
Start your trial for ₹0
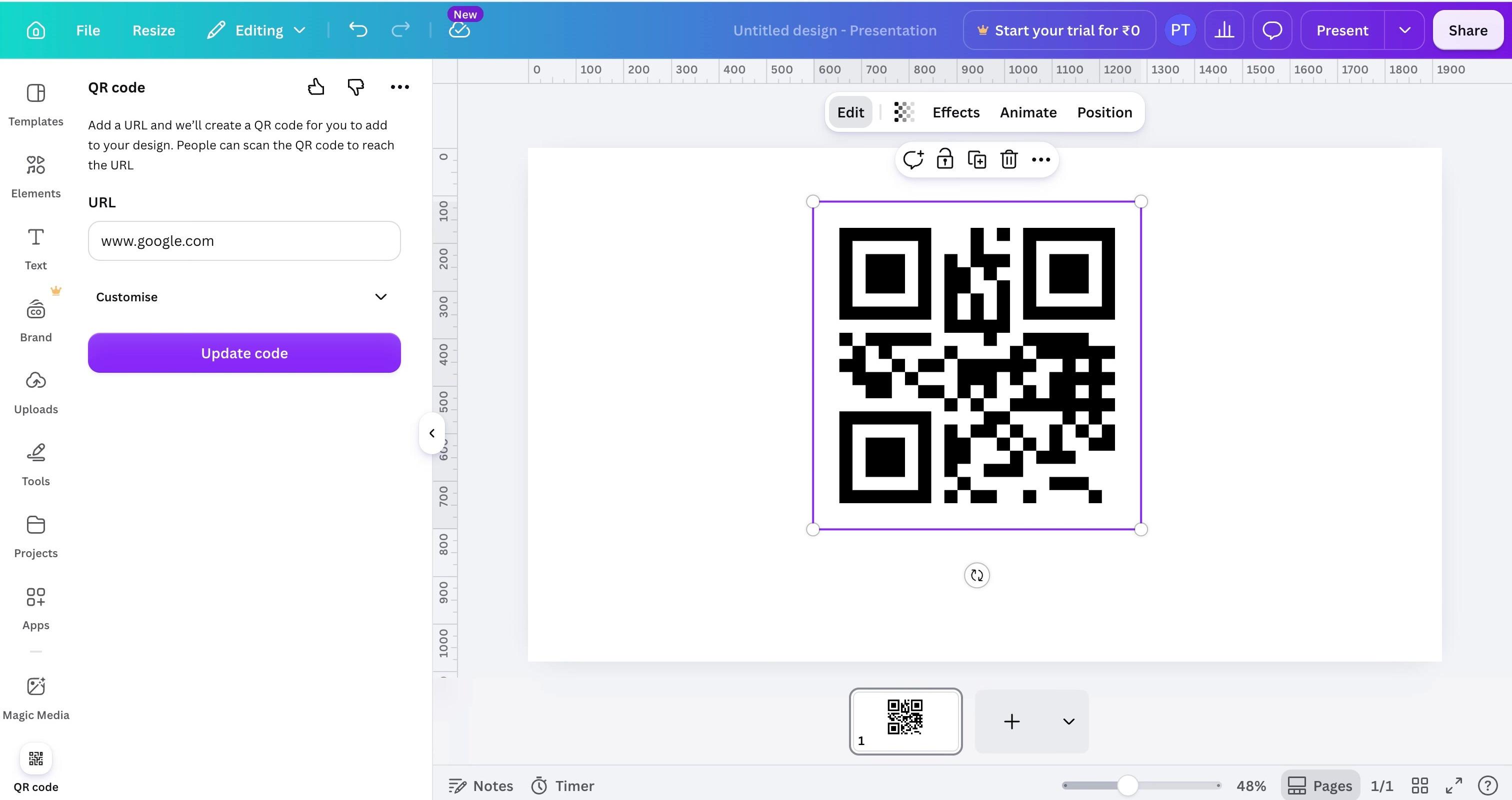coord(1059,30)
